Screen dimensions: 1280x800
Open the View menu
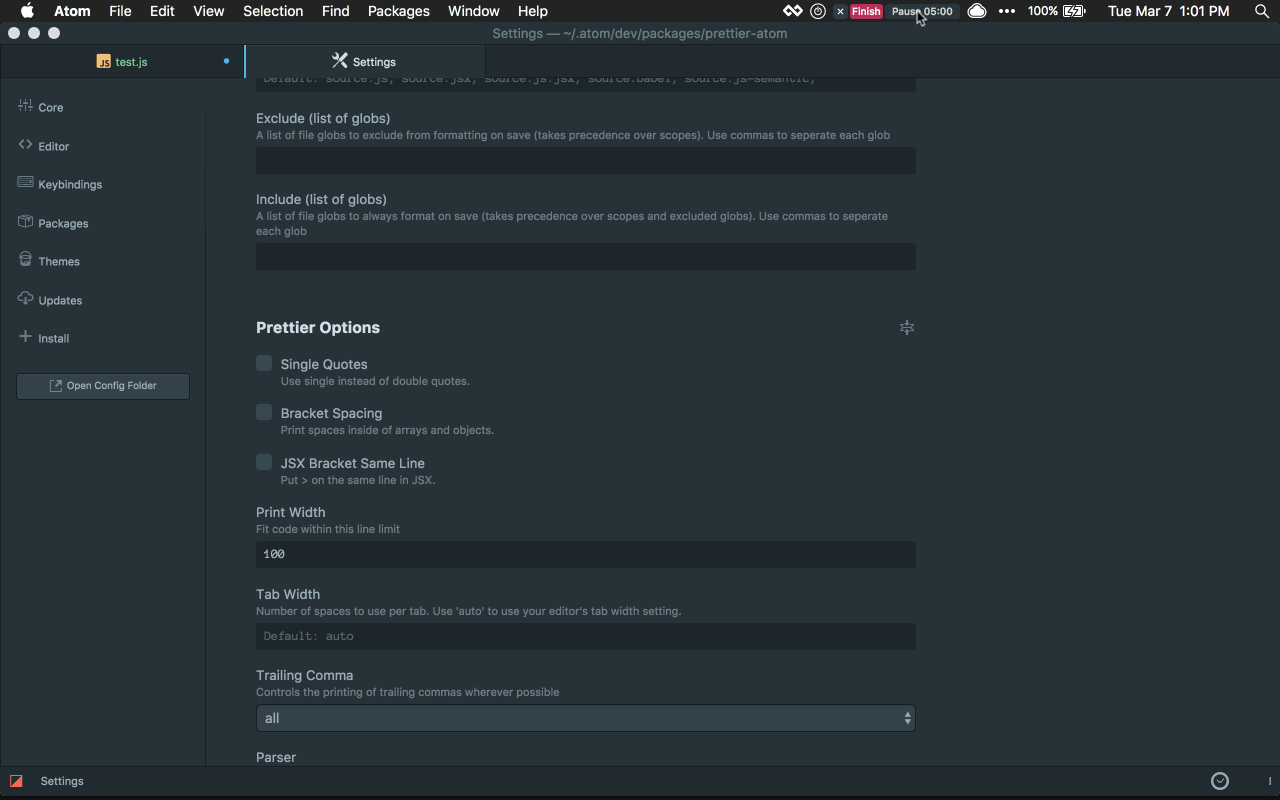coord(208,11)
